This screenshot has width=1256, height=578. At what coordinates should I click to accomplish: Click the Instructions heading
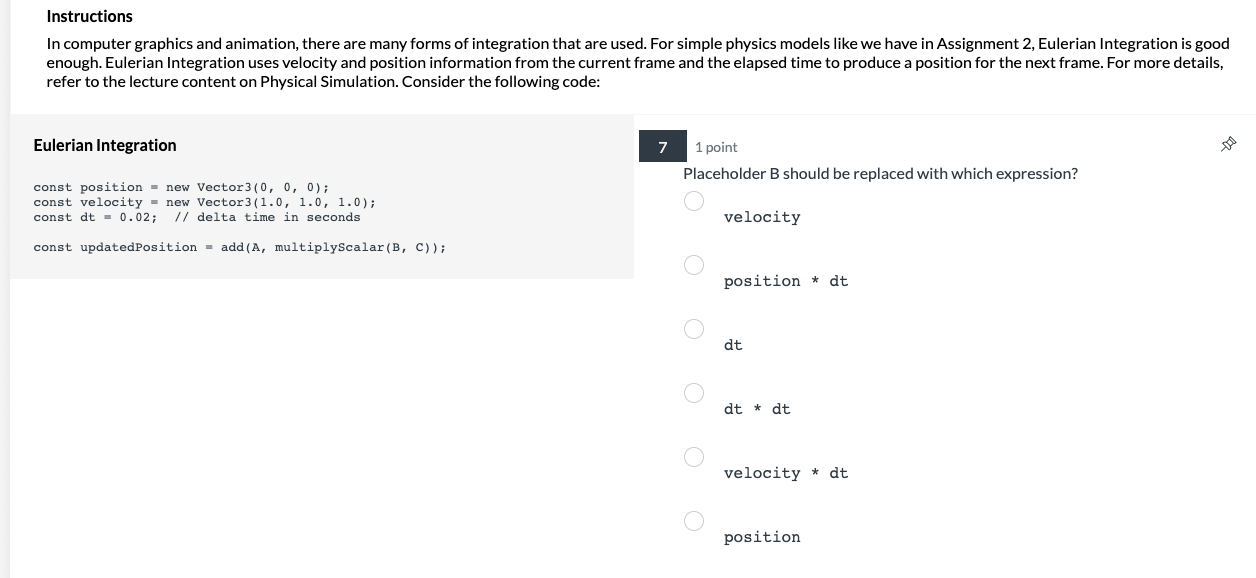point(89,16)
